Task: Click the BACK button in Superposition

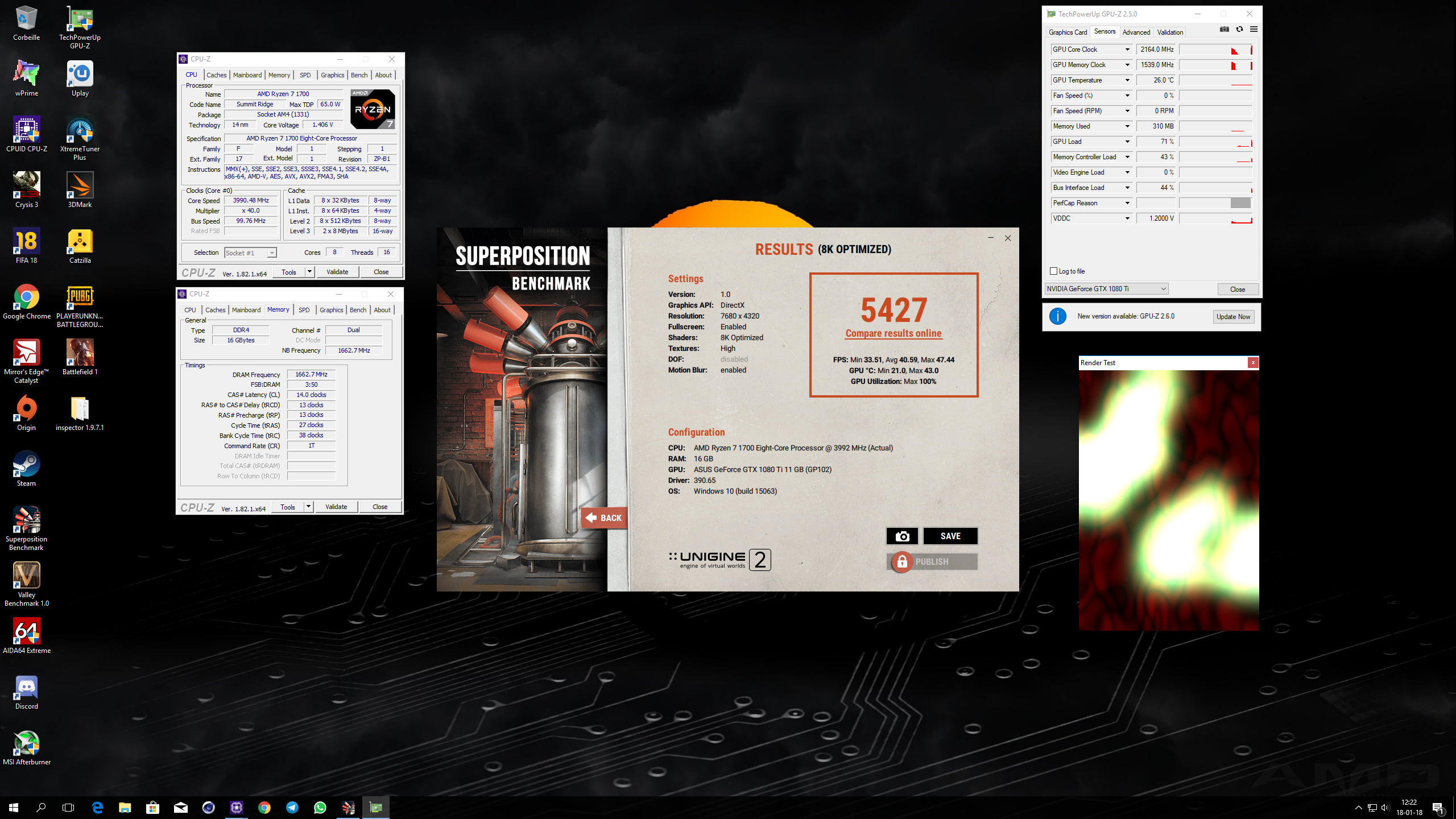Action: tap(603, 518)
